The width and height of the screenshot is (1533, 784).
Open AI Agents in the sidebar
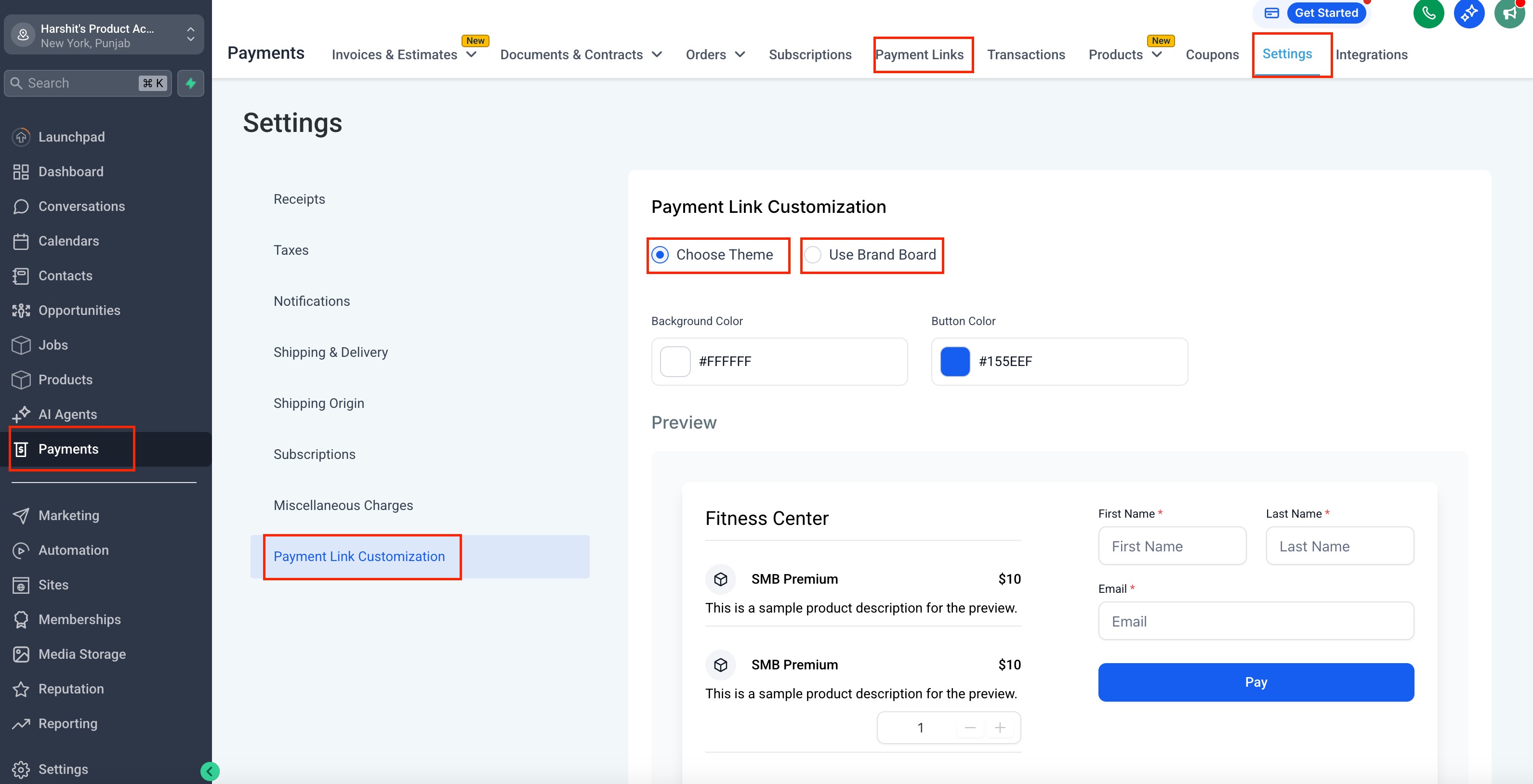click(x=67, y=414)
